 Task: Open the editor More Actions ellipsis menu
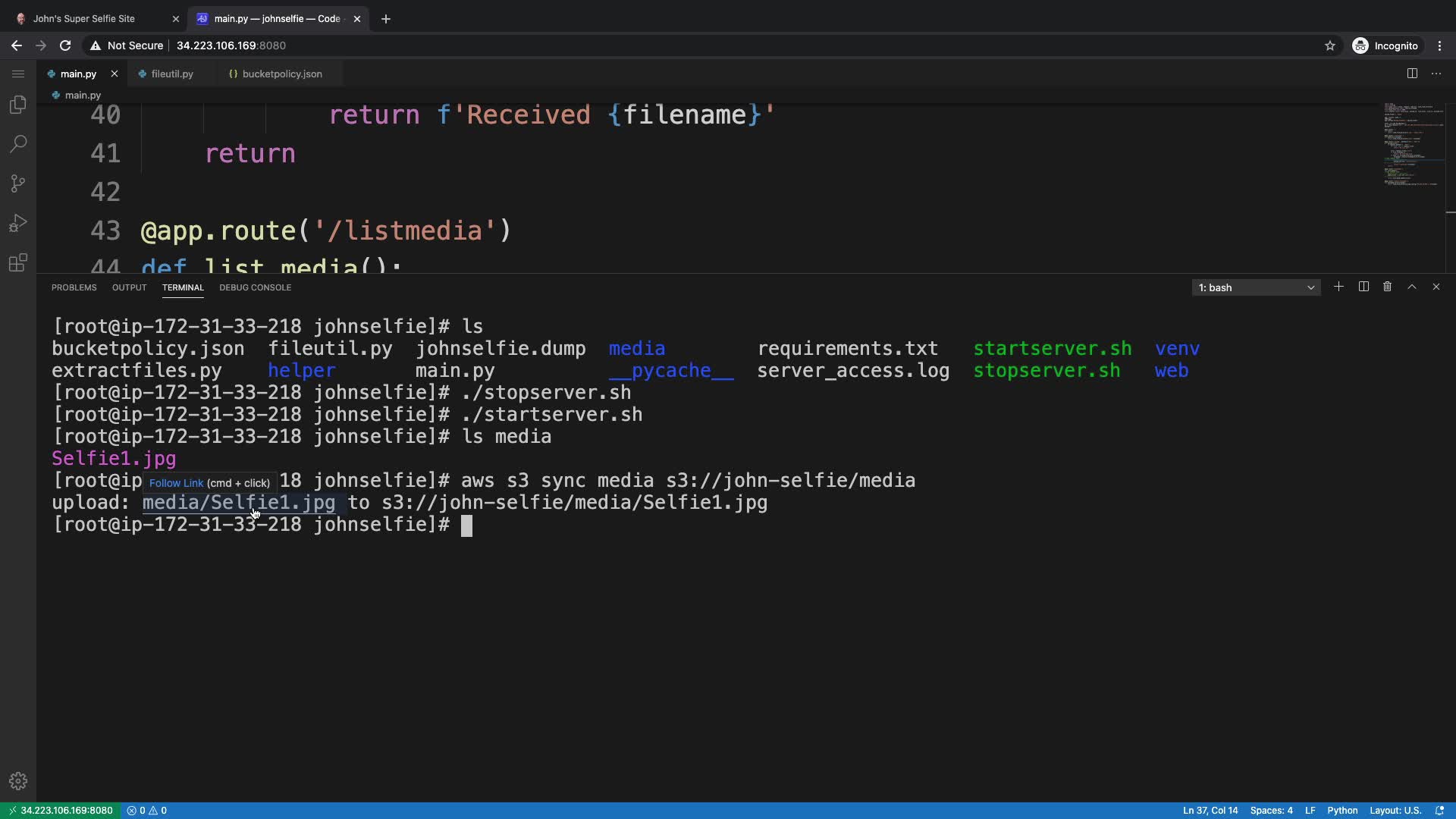point(1436,74)
